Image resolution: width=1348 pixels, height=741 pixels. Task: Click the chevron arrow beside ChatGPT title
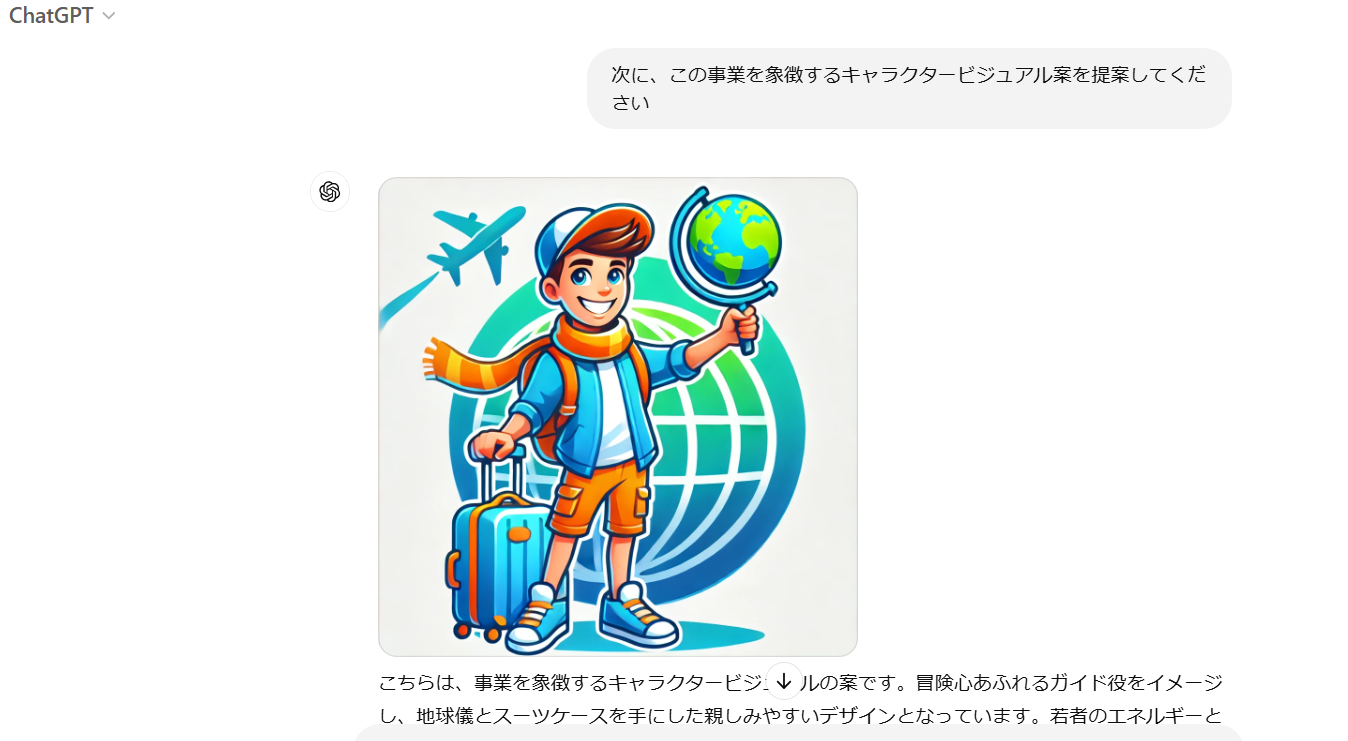coord(108,16)
